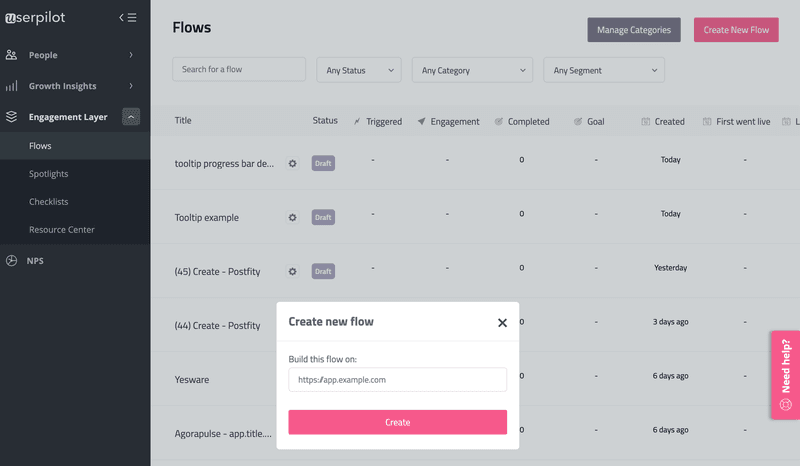800x466 pixels.
Task: Open gear icon for (45) Create - Postfity
Action: click(292, 271)
